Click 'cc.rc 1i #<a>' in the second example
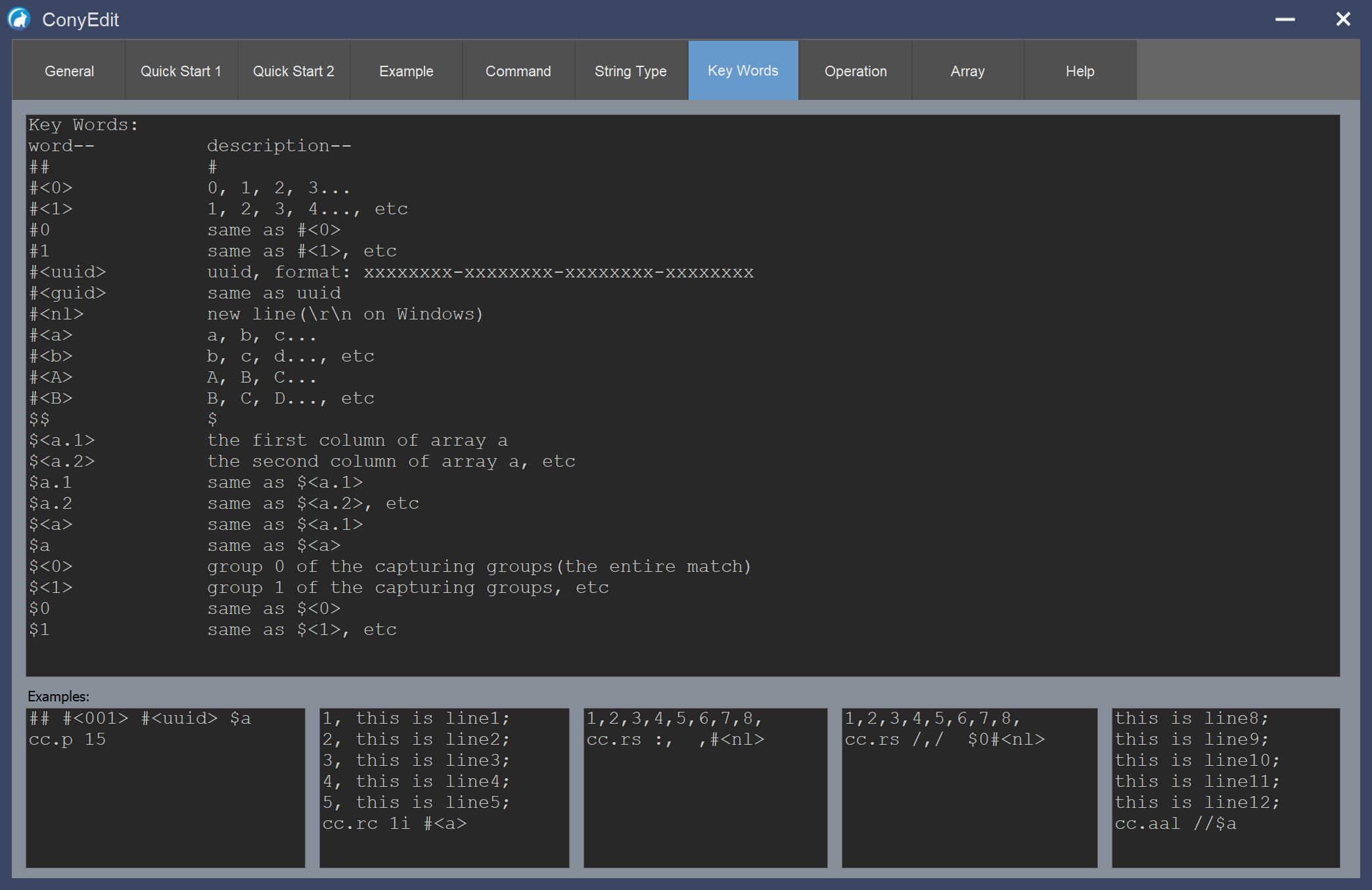Viewport: 1372px width, 890px height. point(394,823)
